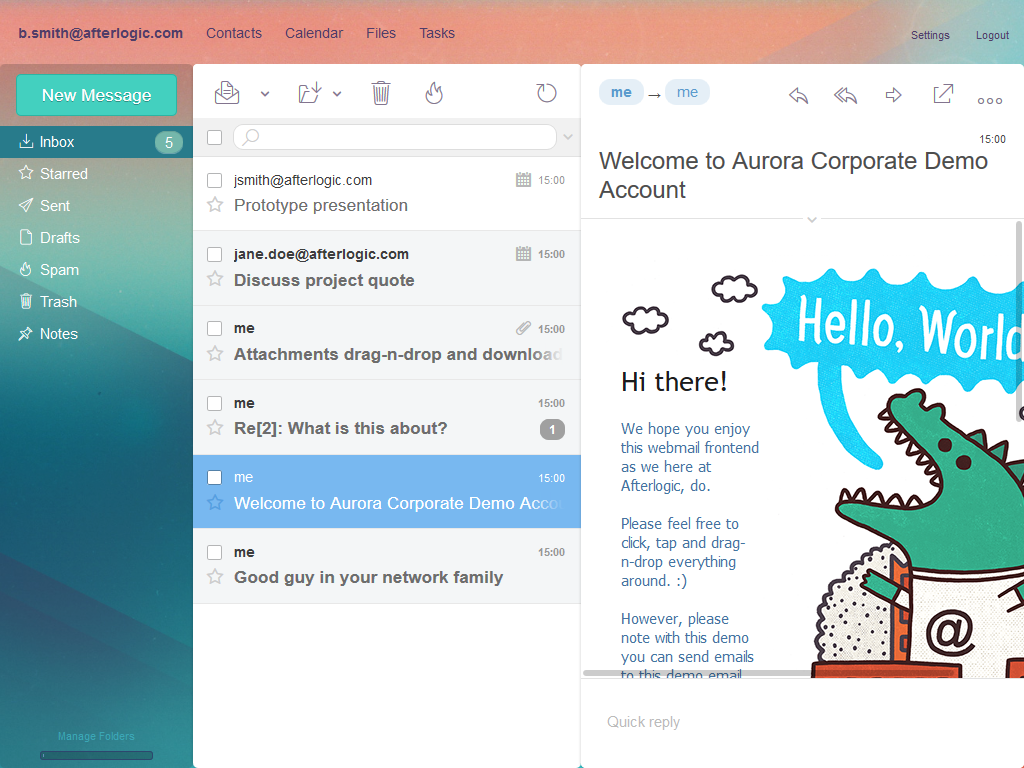Check the Discuss project quote checkbox

pos(214,255)
